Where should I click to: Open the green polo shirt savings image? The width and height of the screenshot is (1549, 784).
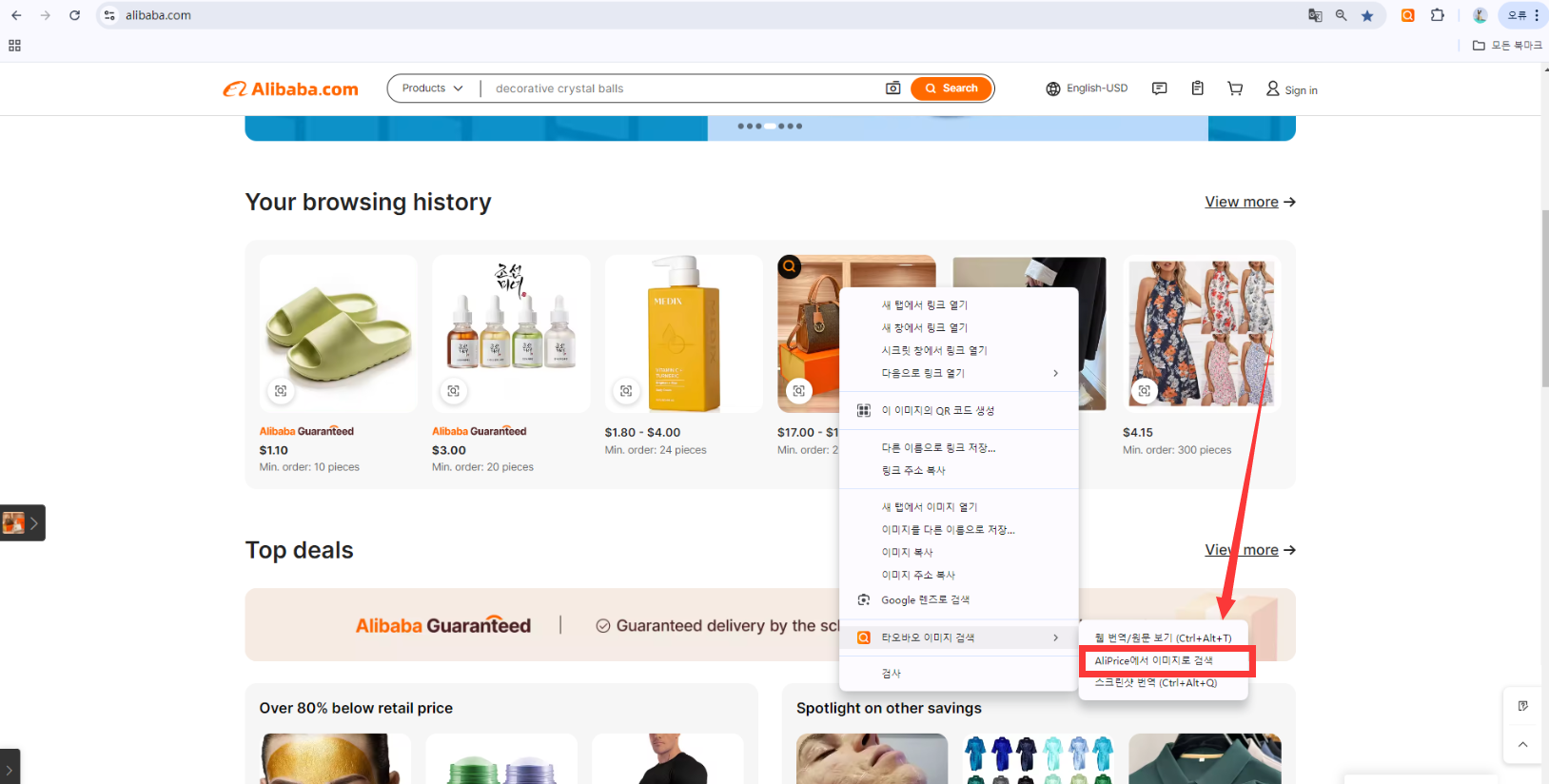pos(1205,758)
